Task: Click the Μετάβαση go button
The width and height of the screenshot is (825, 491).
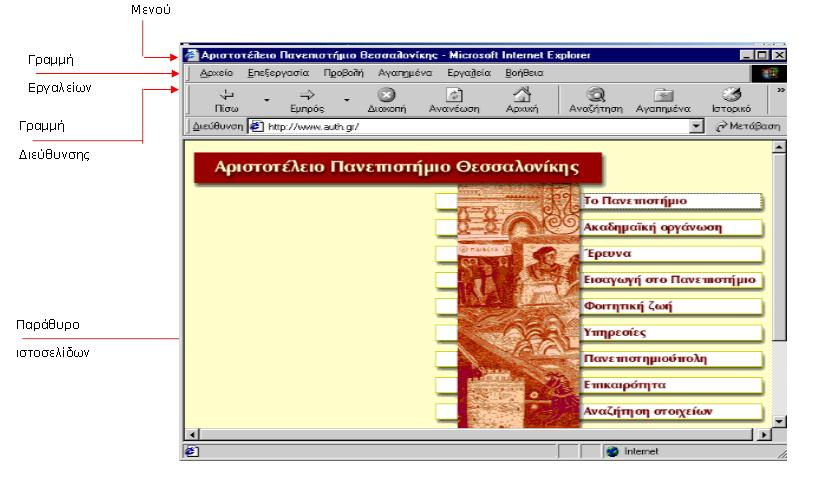Action: point(748,126)
